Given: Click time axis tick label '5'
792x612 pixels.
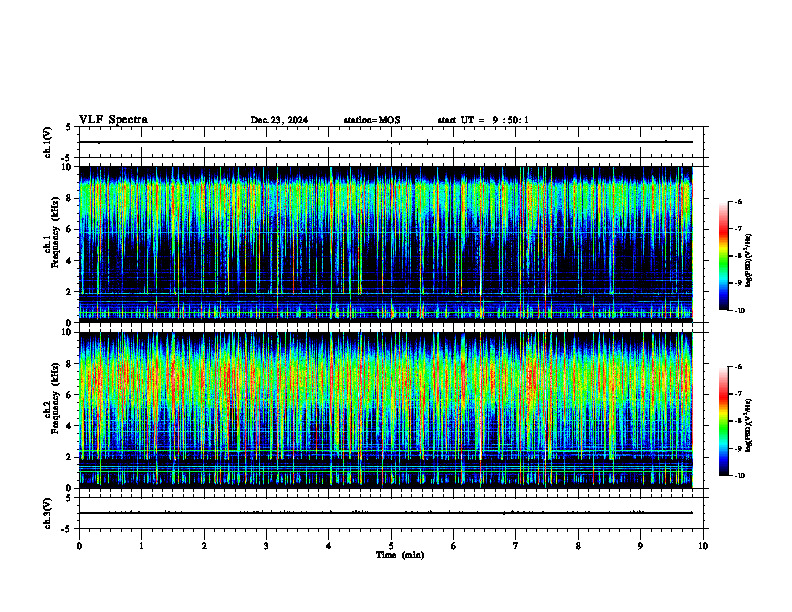Looking at the screenshot, I should (x=391, y=546).
